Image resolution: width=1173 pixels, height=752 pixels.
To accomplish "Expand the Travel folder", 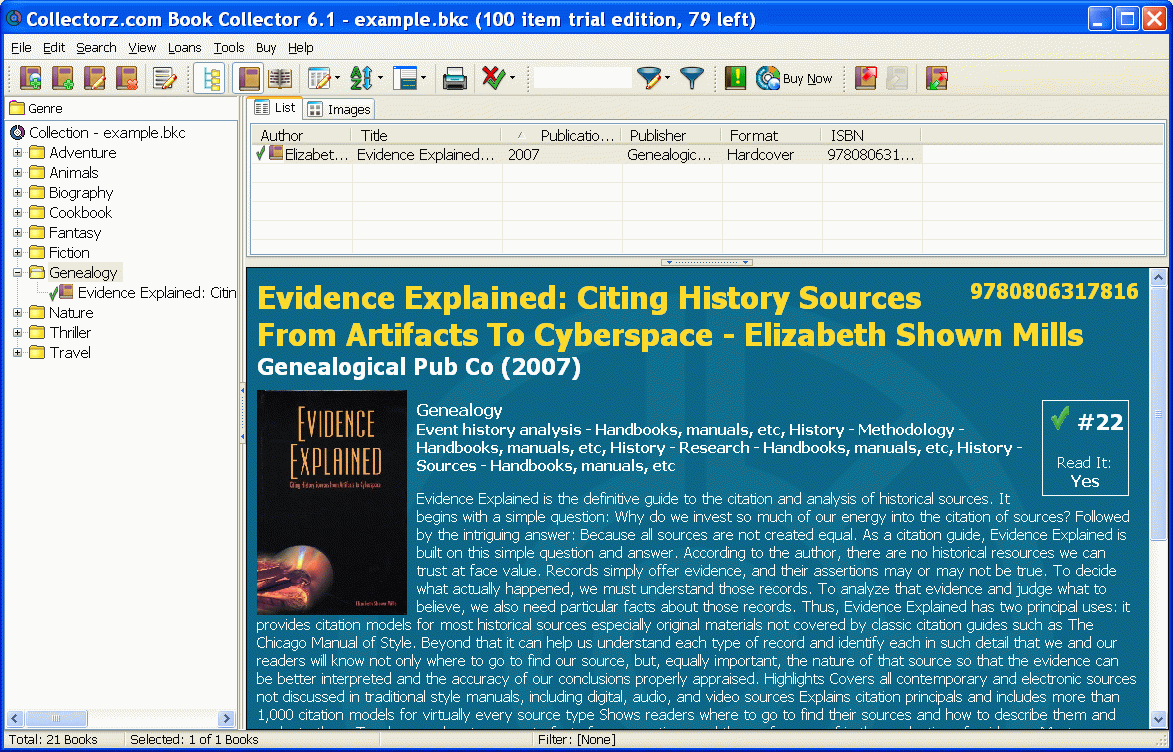I will 17,352.
